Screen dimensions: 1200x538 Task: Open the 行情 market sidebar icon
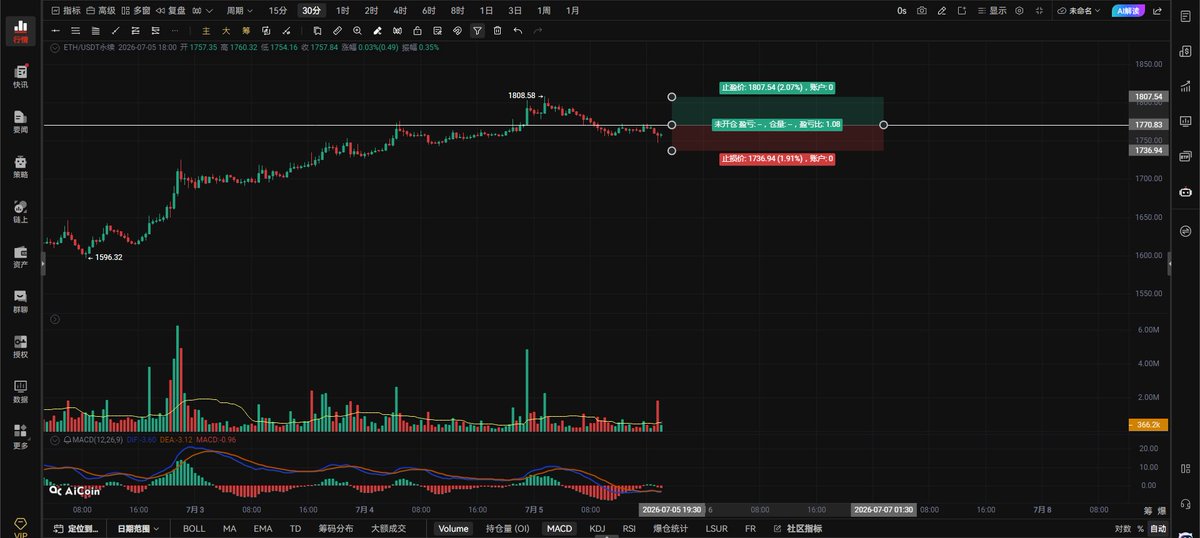pos(20,30)
